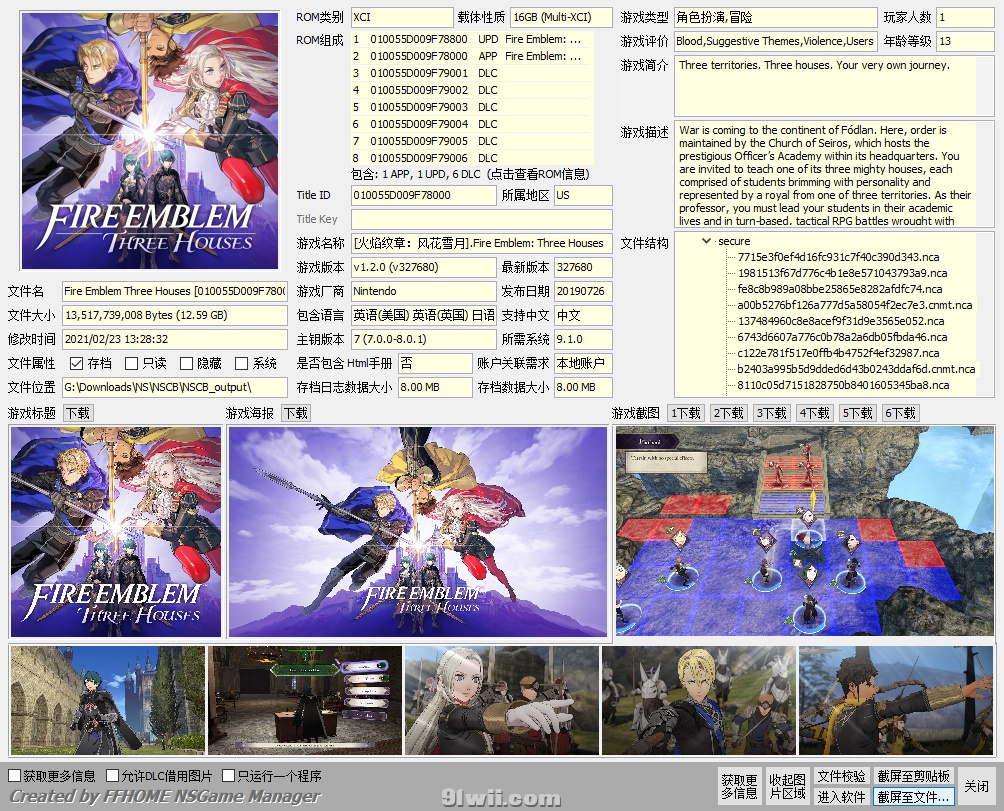Select tree file a00b5276bf126a777d5a58054f2ec7e3.cnmt.nca
The height and width of the screenshot is (811, 1004).
point(855,305)
